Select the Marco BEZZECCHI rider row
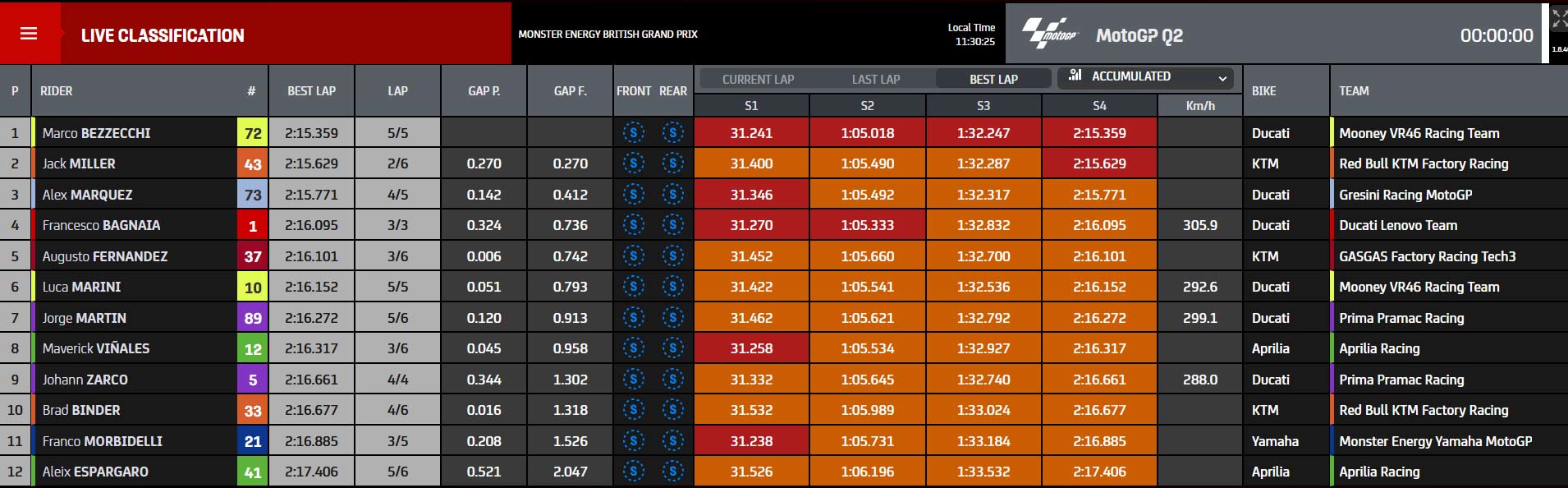This screenshot has width=1568, height=488. (x=784, y=133)
